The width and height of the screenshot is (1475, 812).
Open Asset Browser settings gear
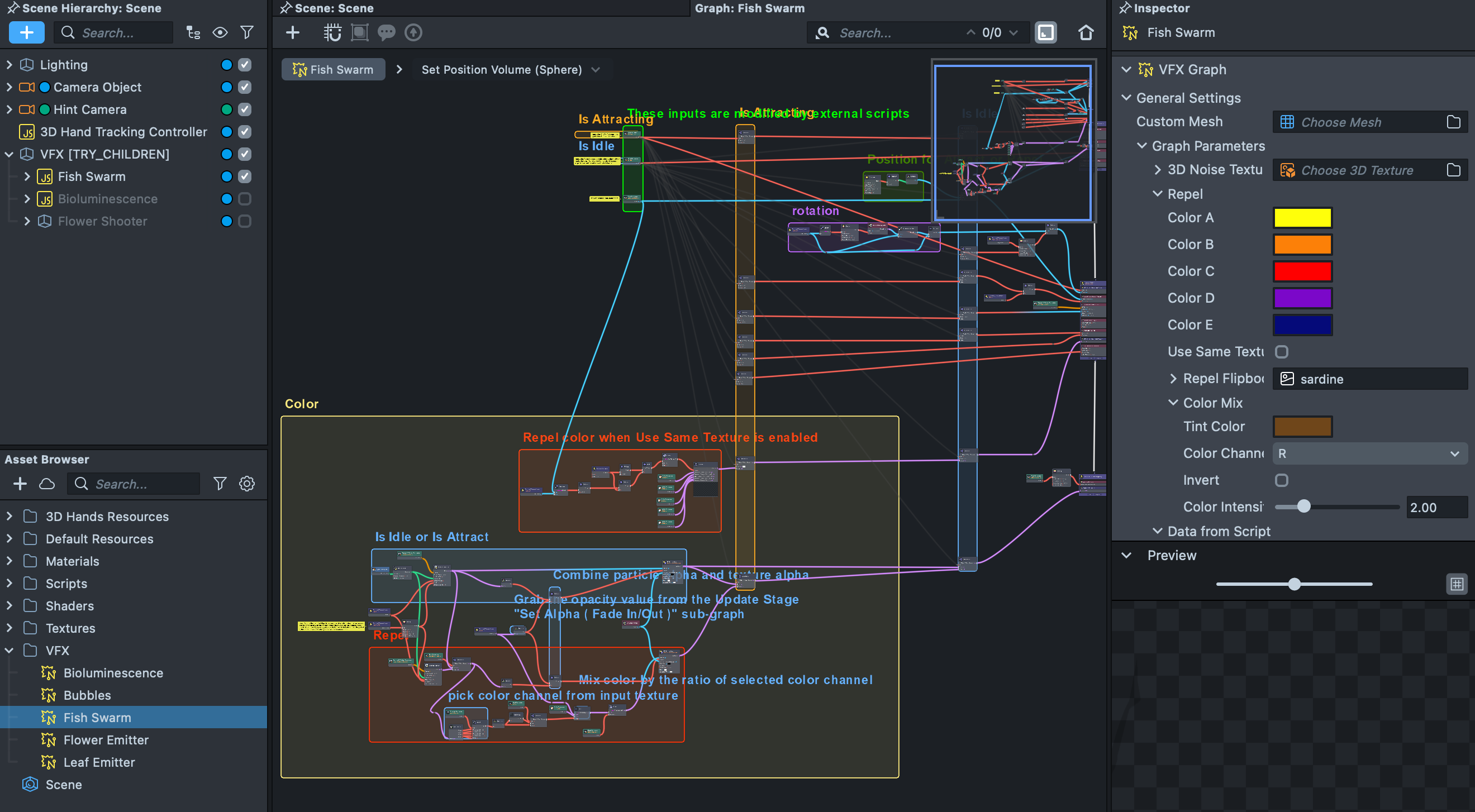click(x=247, y=484)
